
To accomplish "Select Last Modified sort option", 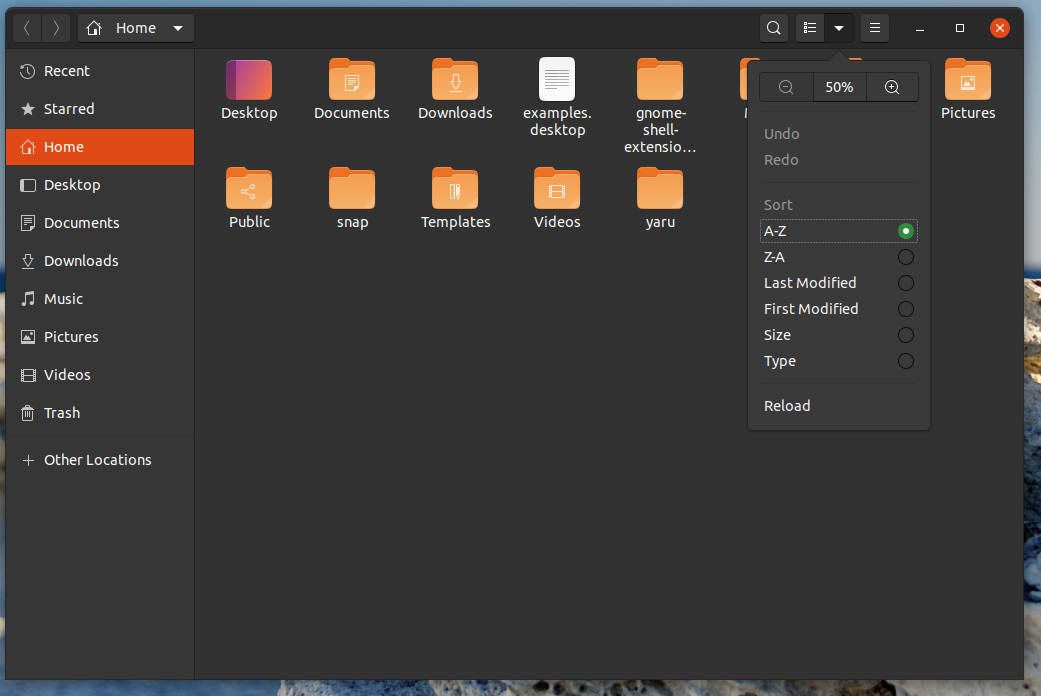I will pyautogui.click(x=839, y=283).
